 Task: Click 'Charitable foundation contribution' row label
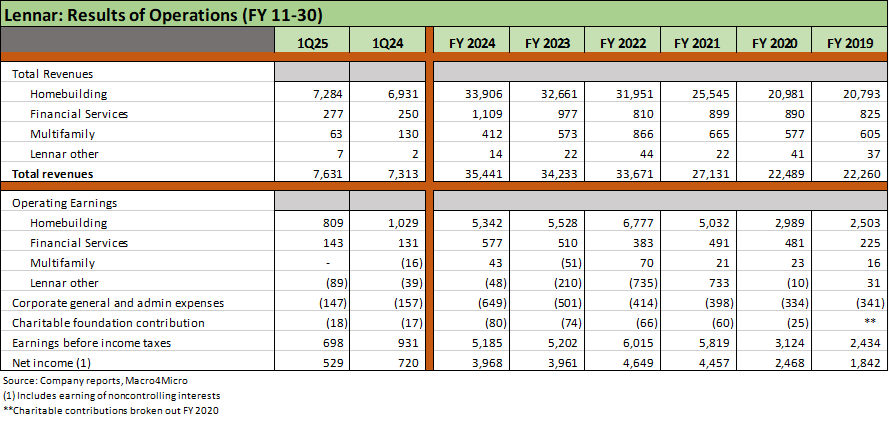point(108,323)
